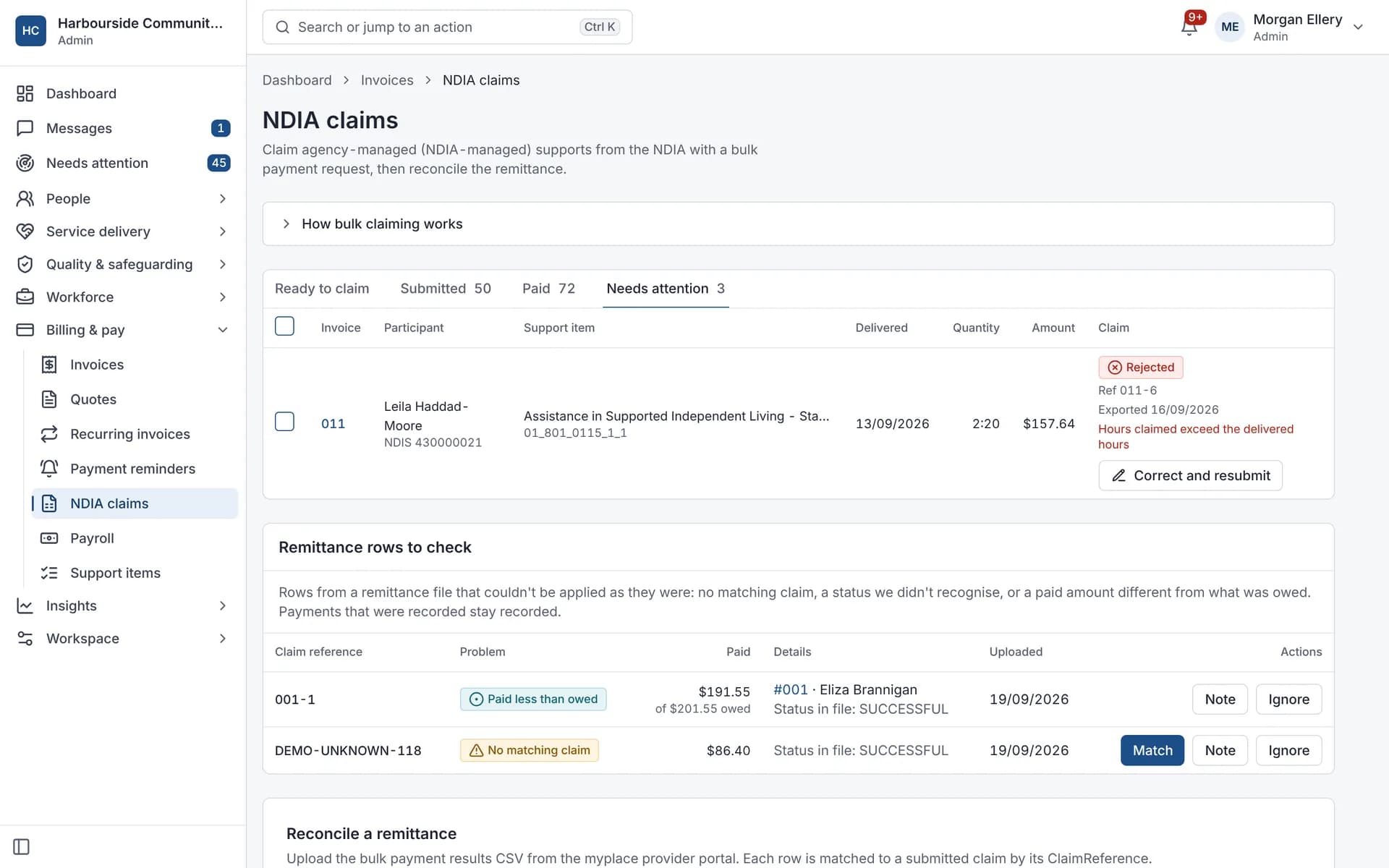The image size is (1389, 868).
Task: Click Match for DEMO-UNKNOWN-118
Action: [x=1152, y=750]
